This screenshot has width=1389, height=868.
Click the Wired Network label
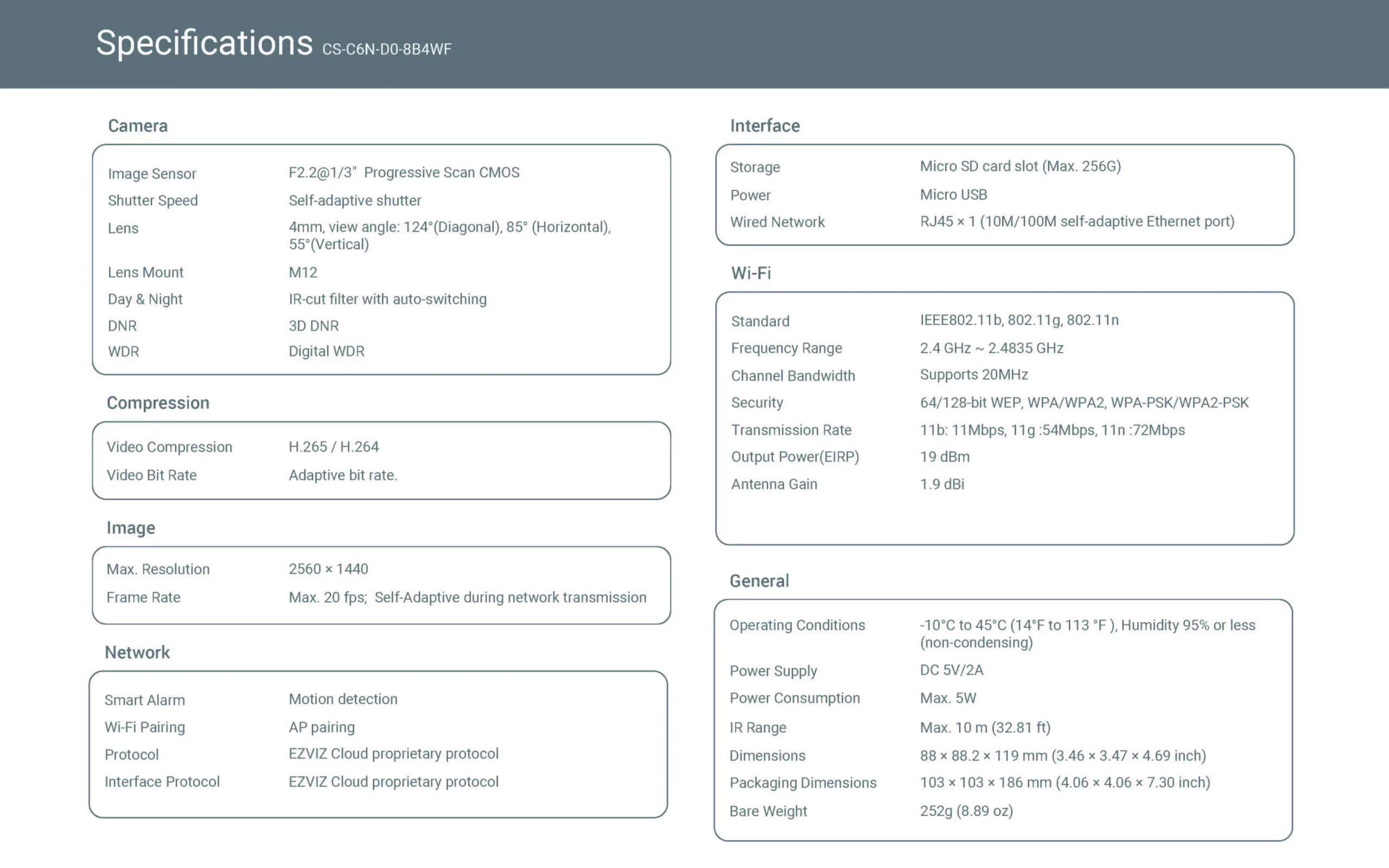[777, 222]
